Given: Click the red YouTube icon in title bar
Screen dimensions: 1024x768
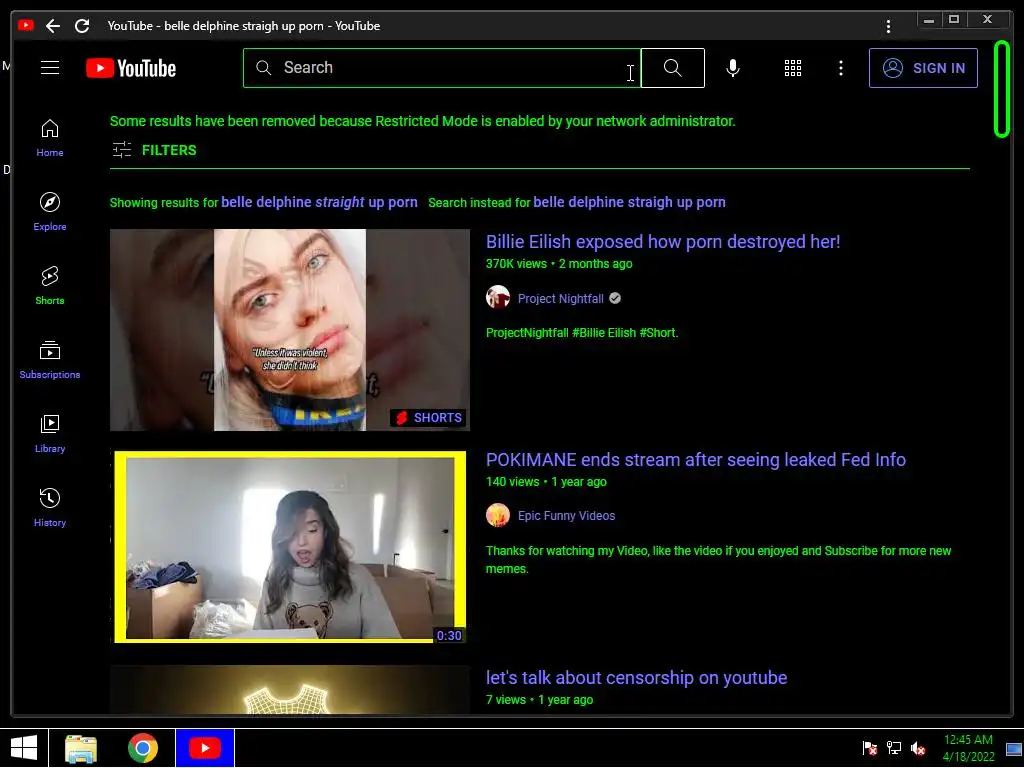Looking at the screenshot, I should (25, 26).
